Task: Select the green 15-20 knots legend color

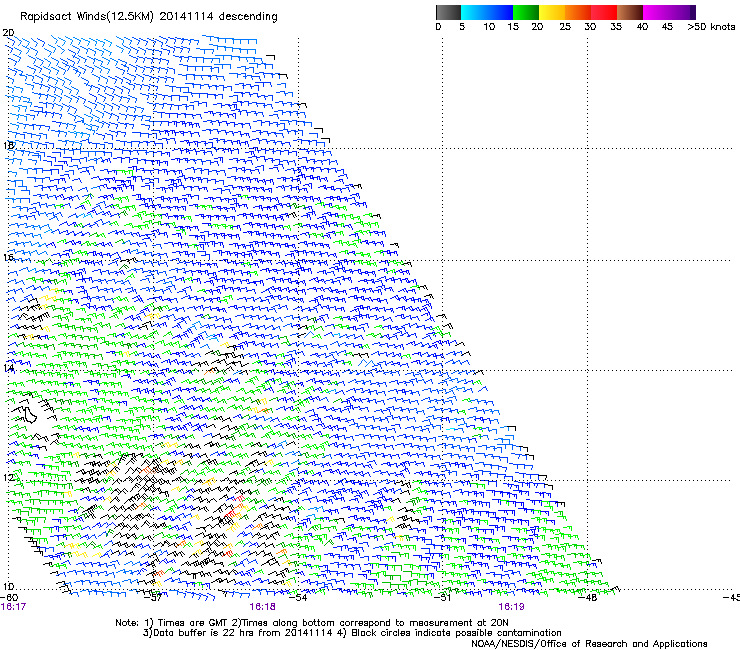Action: pos(526,12)
